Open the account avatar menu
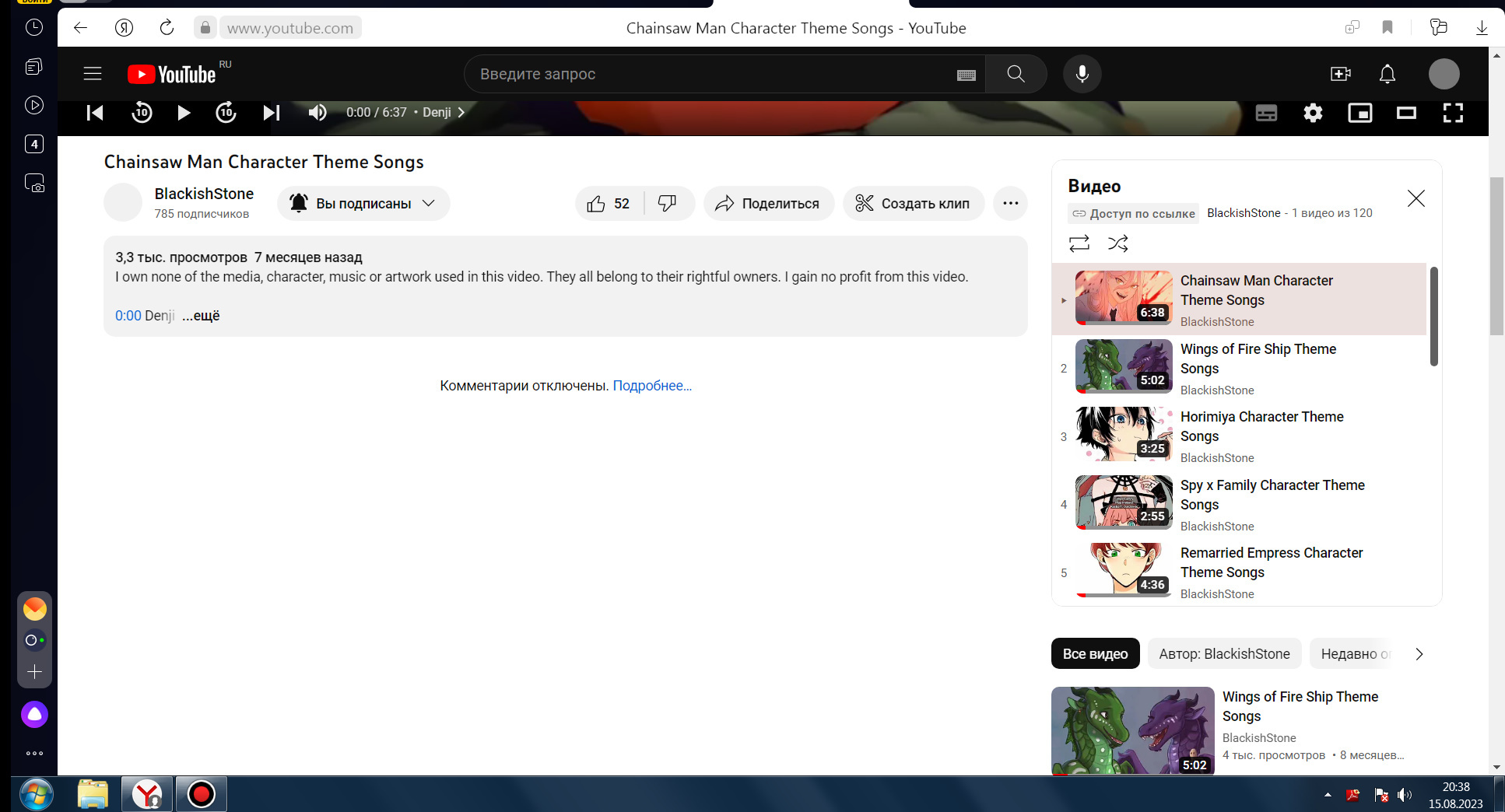The width and height of the screenshot is (1505, 812). 1444,74
